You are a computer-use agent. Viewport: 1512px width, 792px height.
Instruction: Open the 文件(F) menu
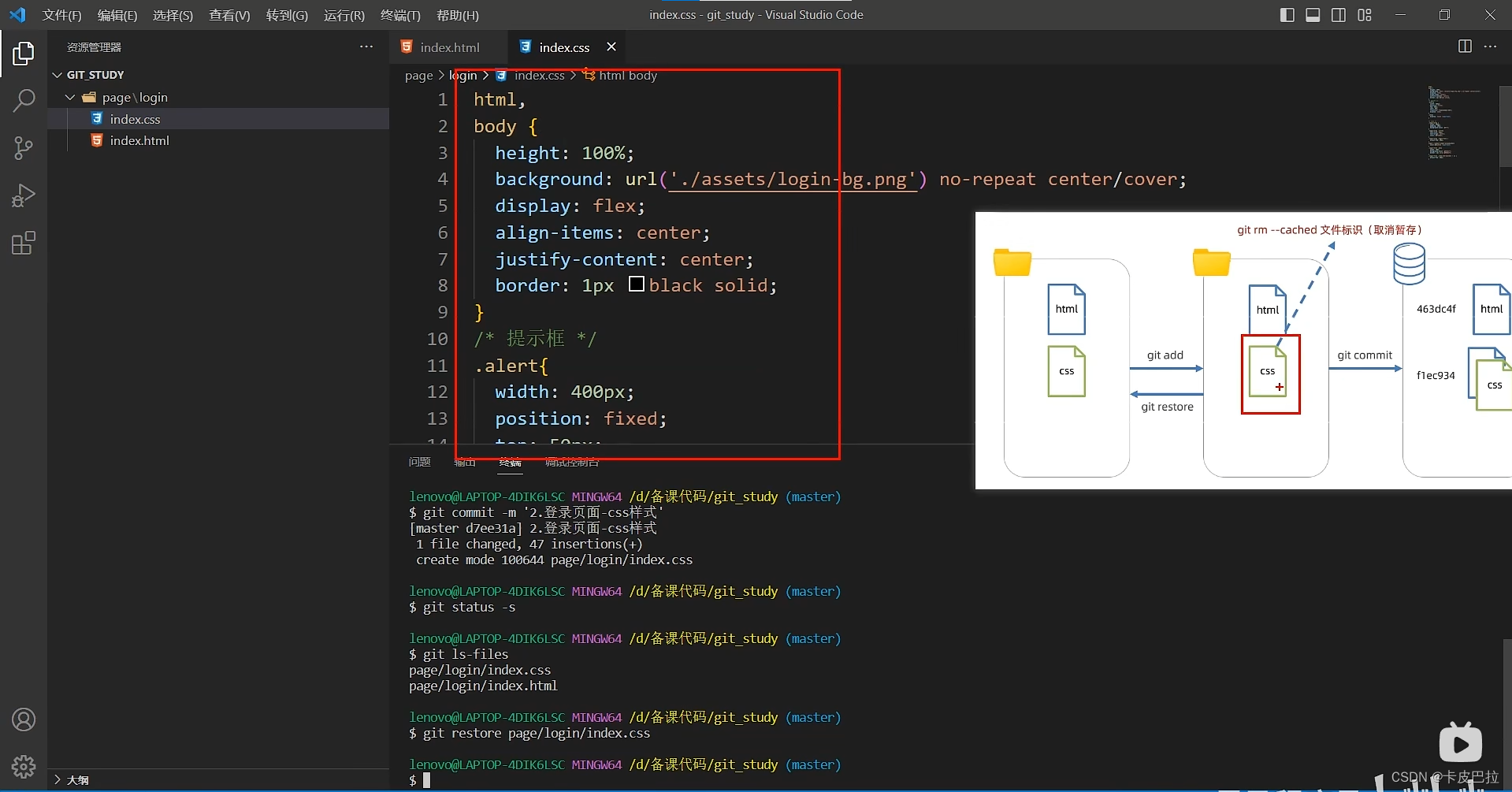pyautogui.click(x=62, y=15)
